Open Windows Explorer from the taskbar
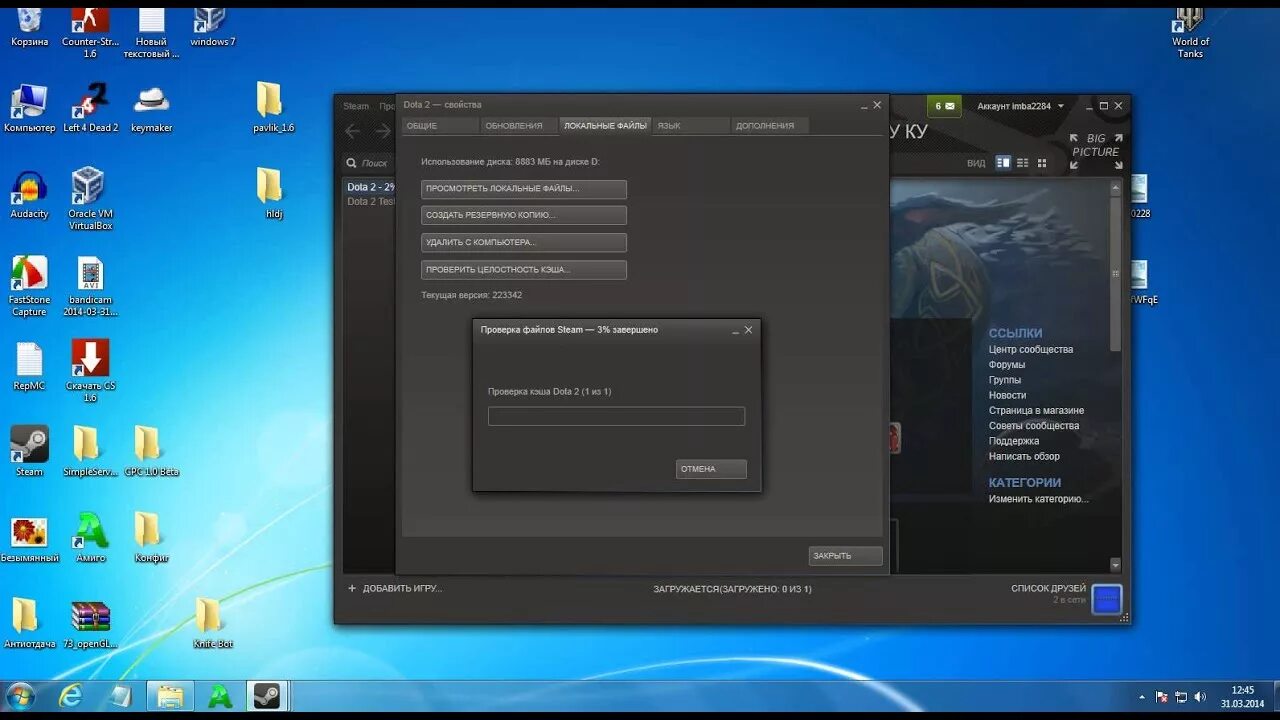This screenshot has height=720, width=1280. (x=171, y=696)
